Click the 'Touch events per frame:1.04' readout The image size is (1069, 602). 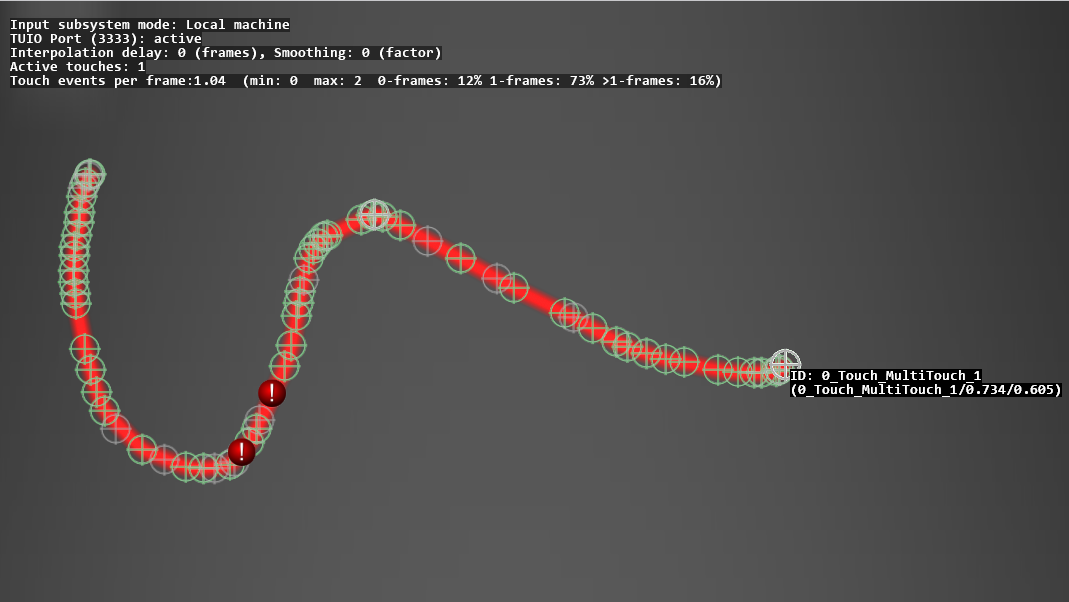coord(117,80)
